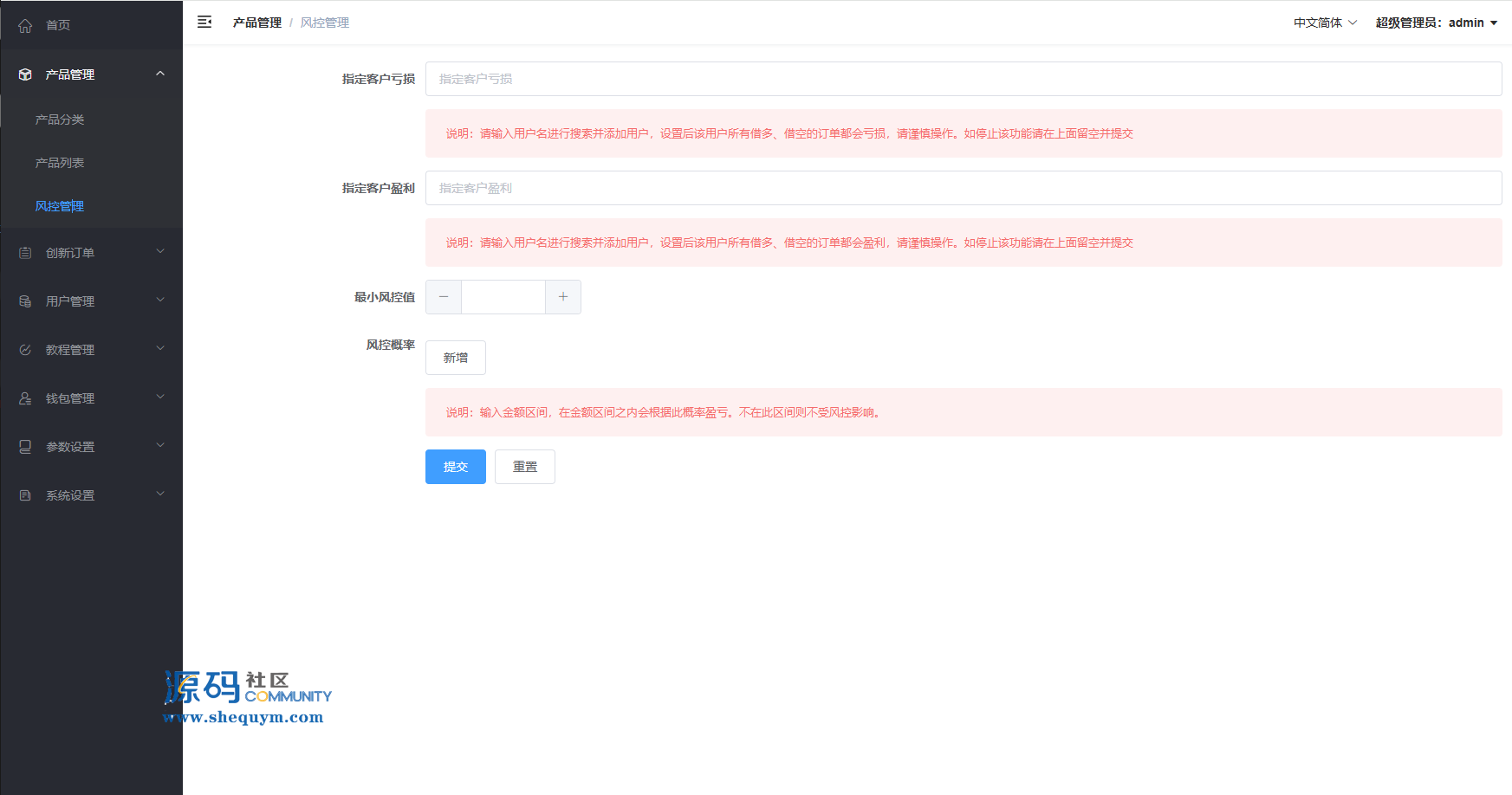The height and width of the screenshot is (795, 1512).
Task: Click 新增 to add risk probability
Action: 456,358
